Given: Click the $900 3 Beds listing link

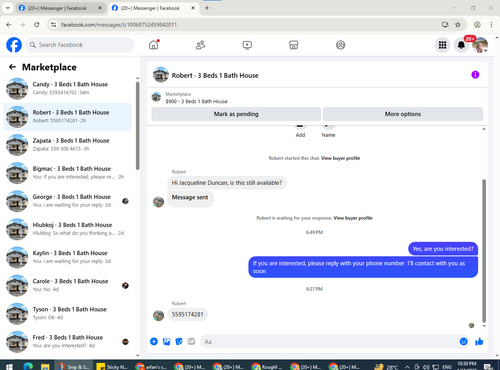Looking at the screenshot, I should coord(196,101).
